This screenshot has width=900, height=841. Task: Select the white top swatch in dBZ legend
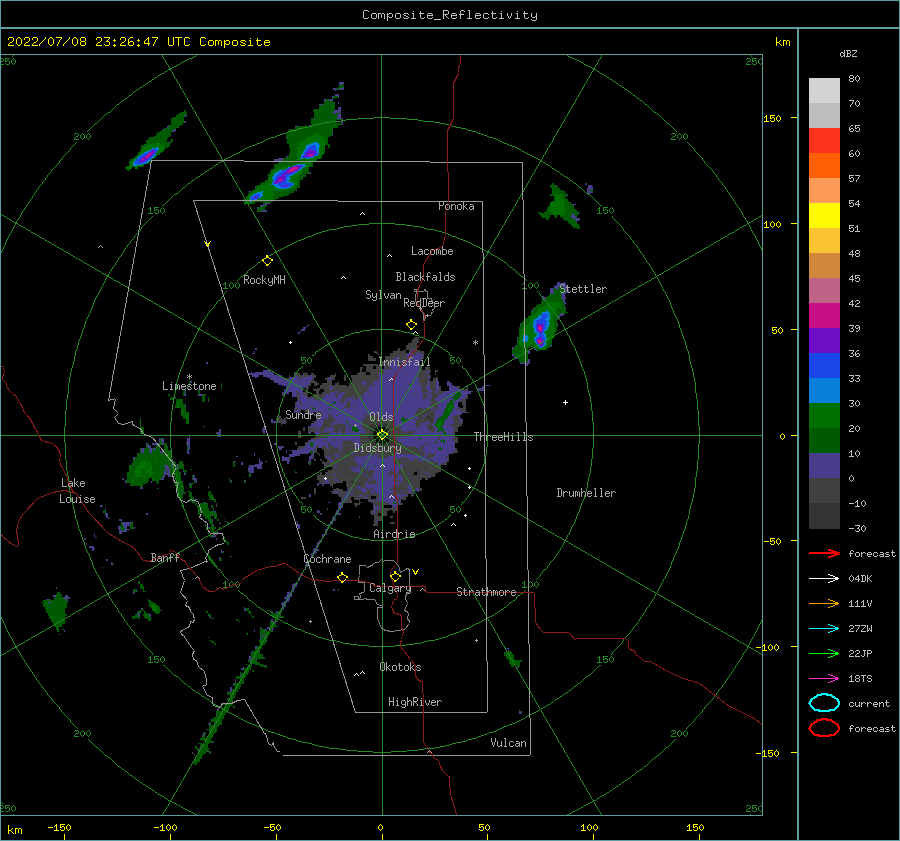[x=824, y=91]
